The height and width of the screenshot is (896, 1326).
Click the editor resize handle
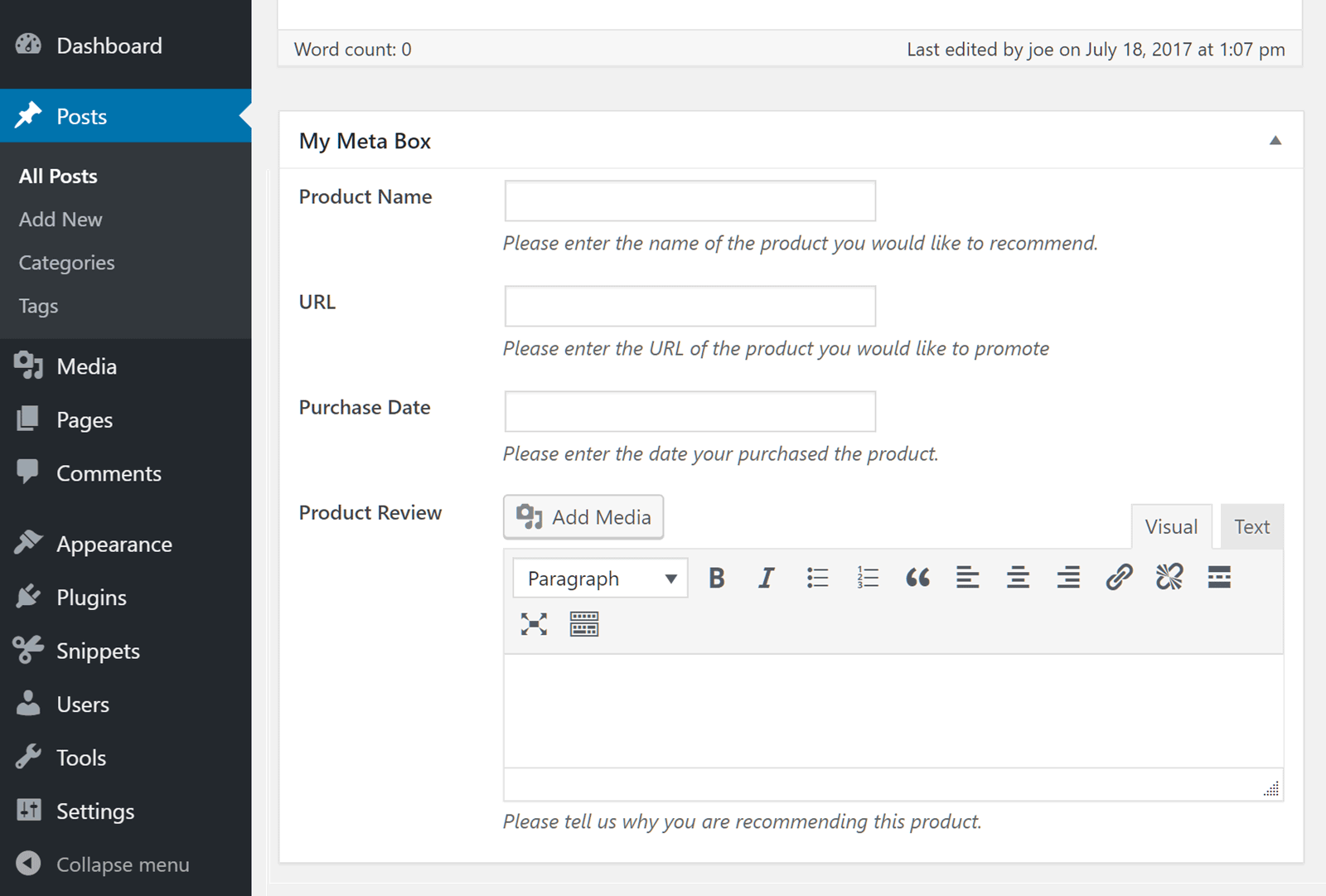1271,789
